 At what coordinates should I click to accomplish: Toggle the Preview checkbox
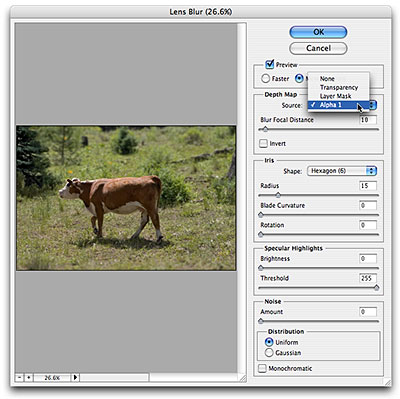pos(269,64)
